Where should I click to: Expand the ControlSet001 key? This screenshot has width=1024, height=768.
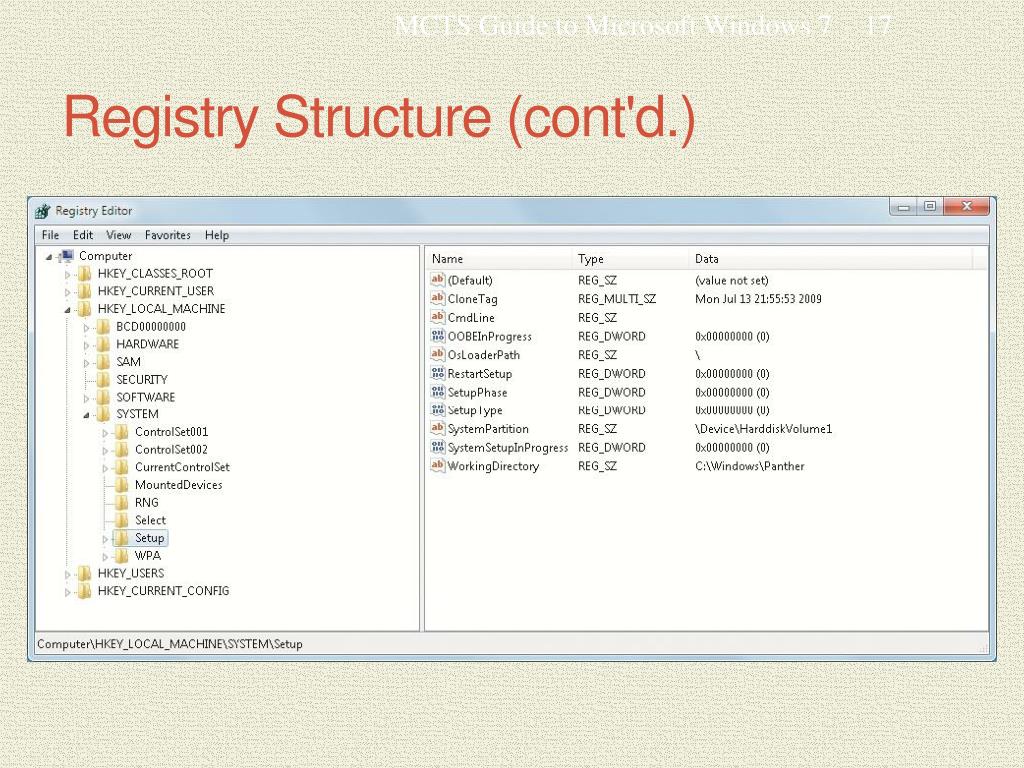(105, 432)
